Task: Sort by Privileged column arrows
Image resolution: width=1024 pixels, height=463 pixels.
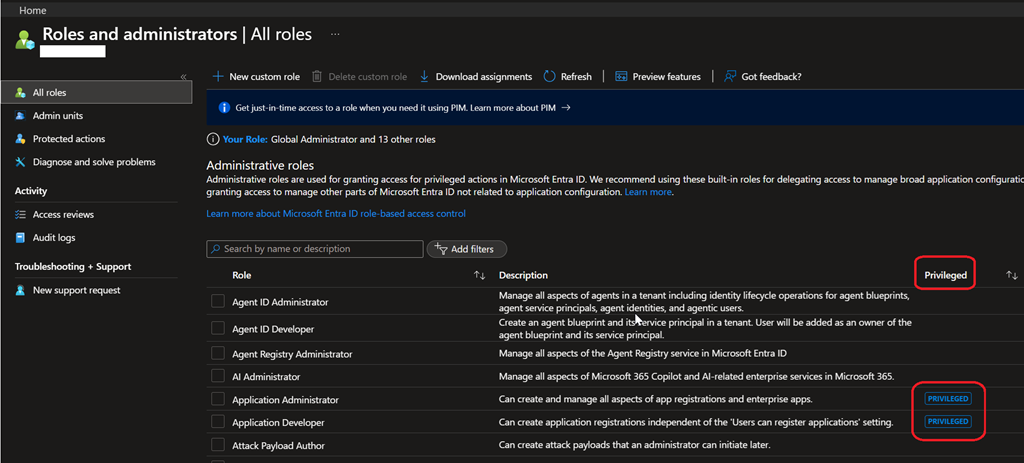Action: 1011,275
